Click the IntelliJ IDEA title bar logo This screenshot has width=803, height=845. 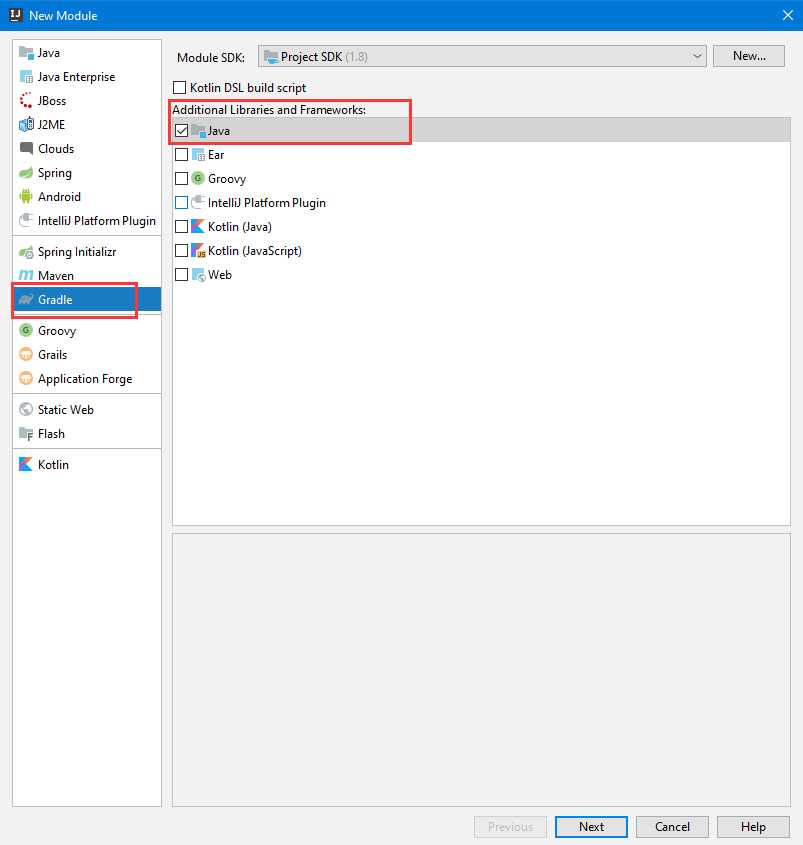coord(16,15)
